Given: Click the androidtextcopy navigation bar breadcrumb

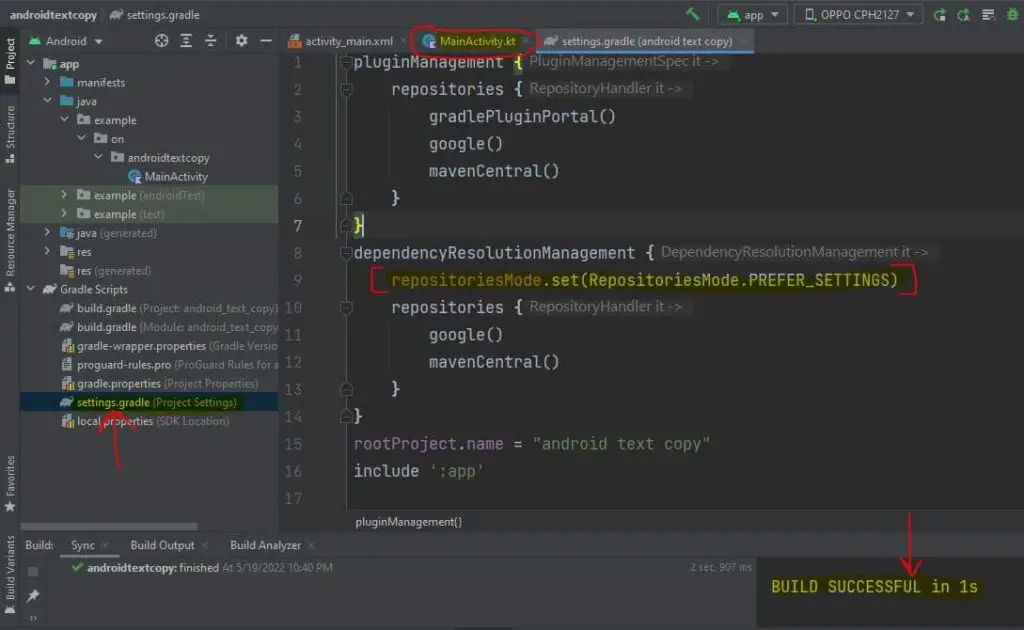Looking at the screenshot, I should 53,14.
